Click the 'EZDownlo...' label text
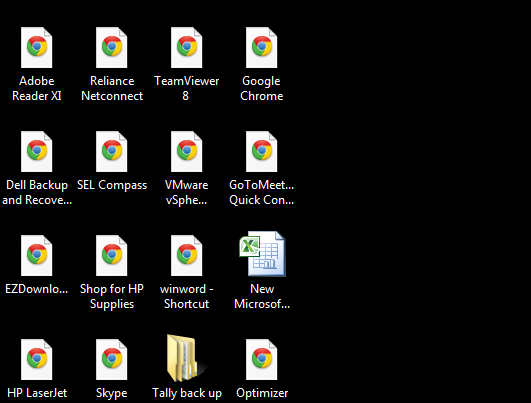The width and height of the screenshot is (531, 403). pyautogui.click(x=37, y=289)
